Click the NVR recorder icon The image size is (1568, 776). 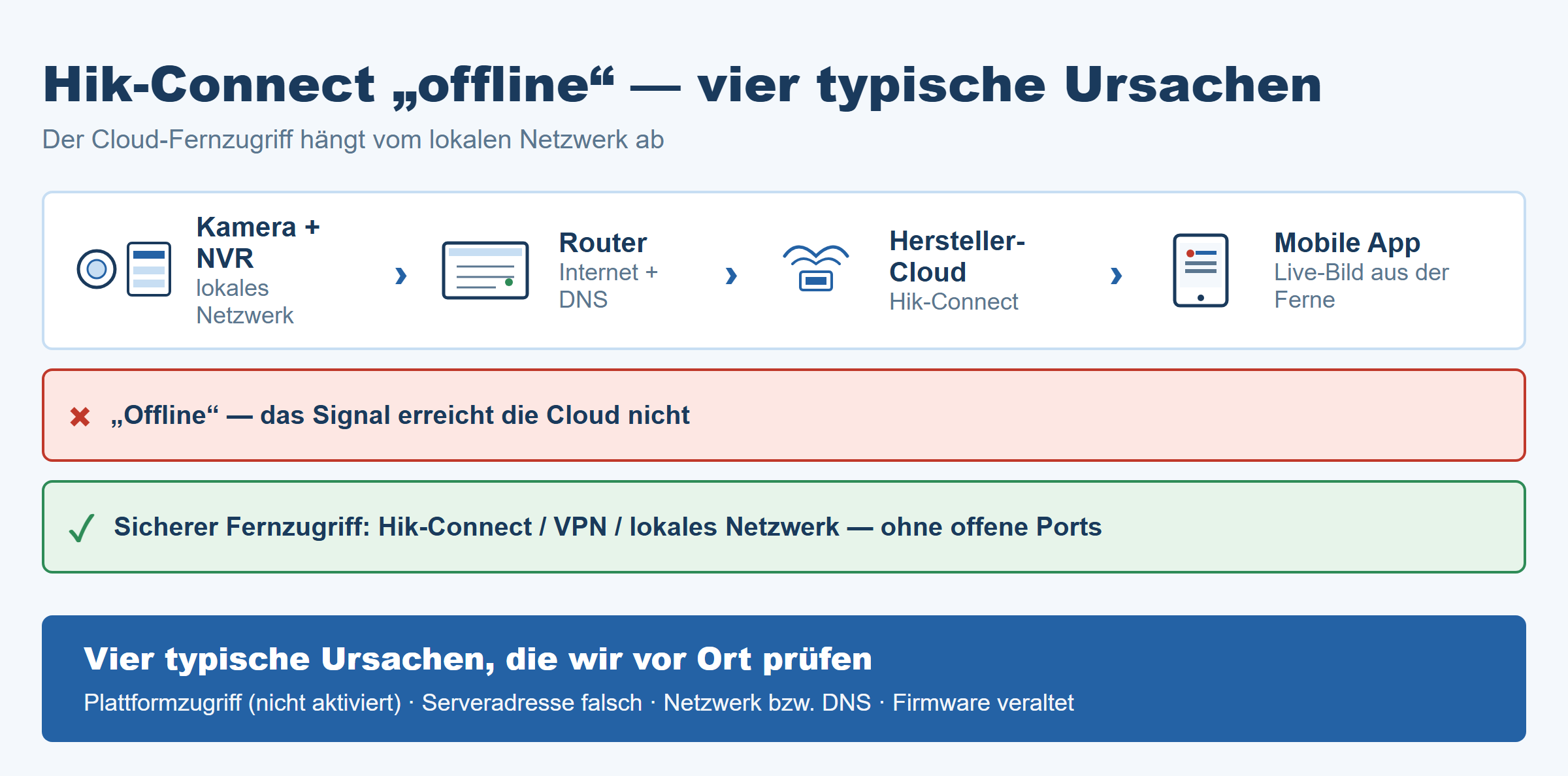click(x=149, y=269)
